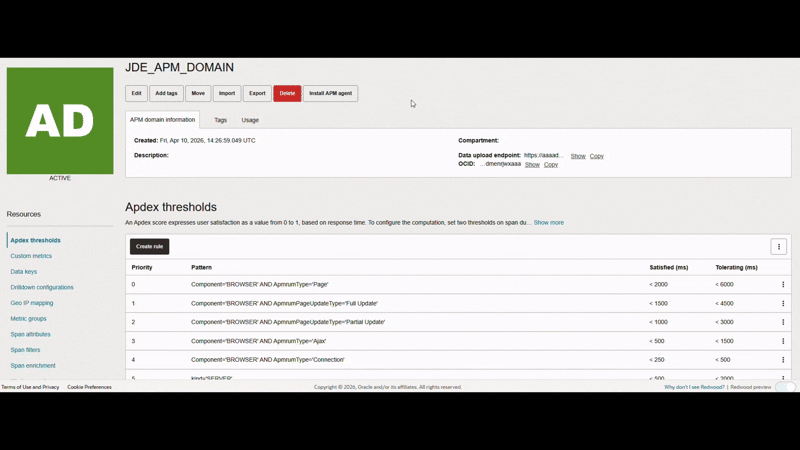Open Custom metrics in Resources
Screen dimensions: 800x450
pyautogui.click(x=31, y=256)
